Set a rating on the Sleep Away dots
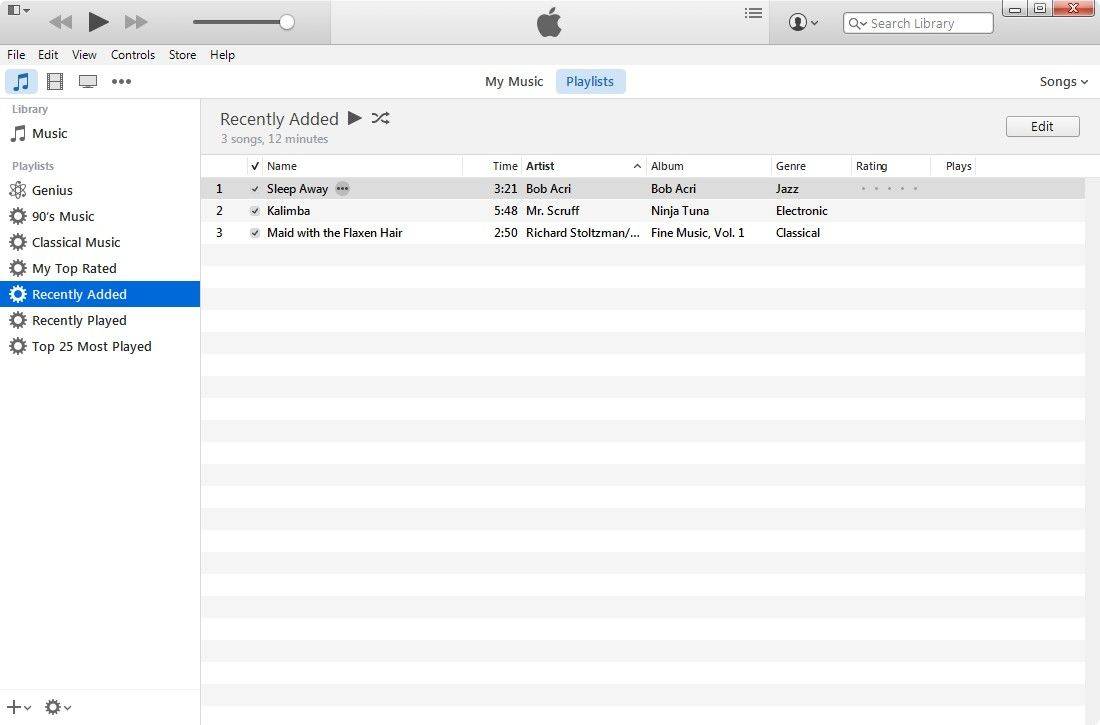The width and height of the screenshot is (1100, 725). tap(889, 189)
